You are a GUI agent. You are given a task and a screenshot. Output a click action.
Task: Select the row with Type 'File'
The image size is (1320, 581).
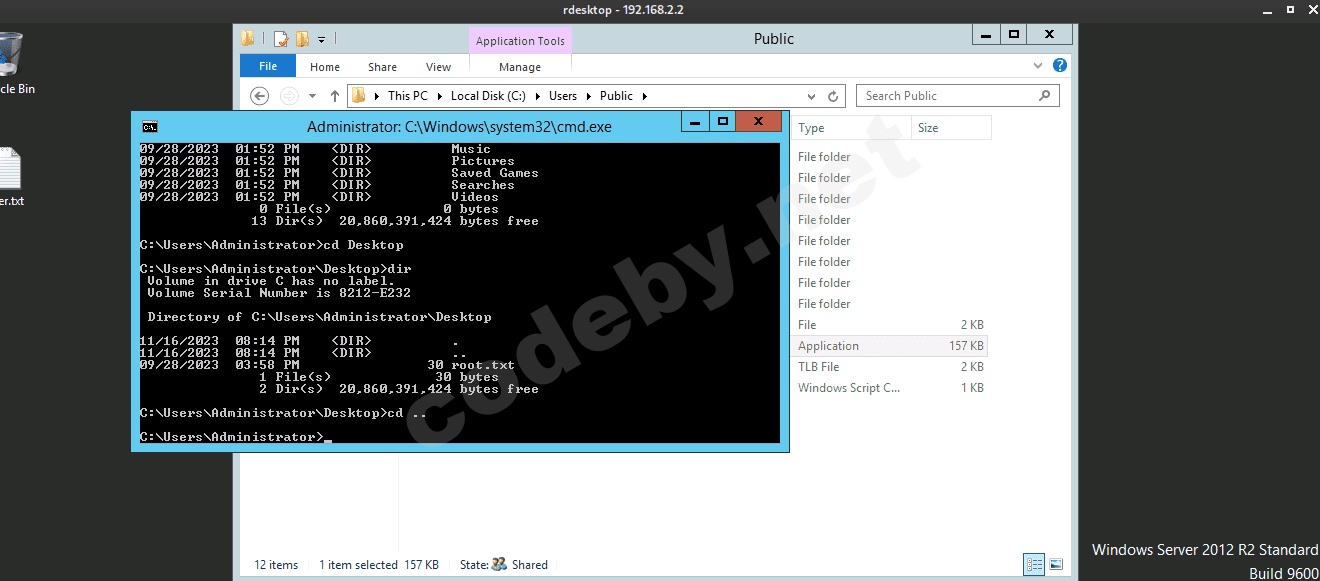890,325
